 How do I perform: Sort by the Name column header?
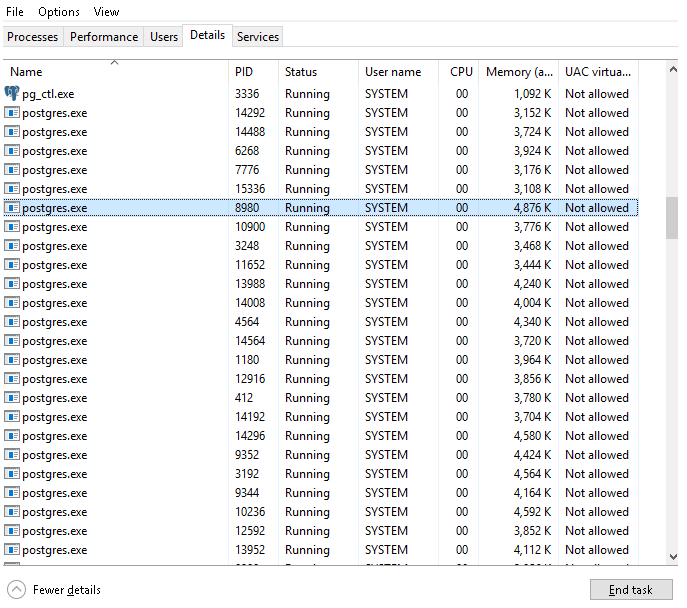pos(116,71)
